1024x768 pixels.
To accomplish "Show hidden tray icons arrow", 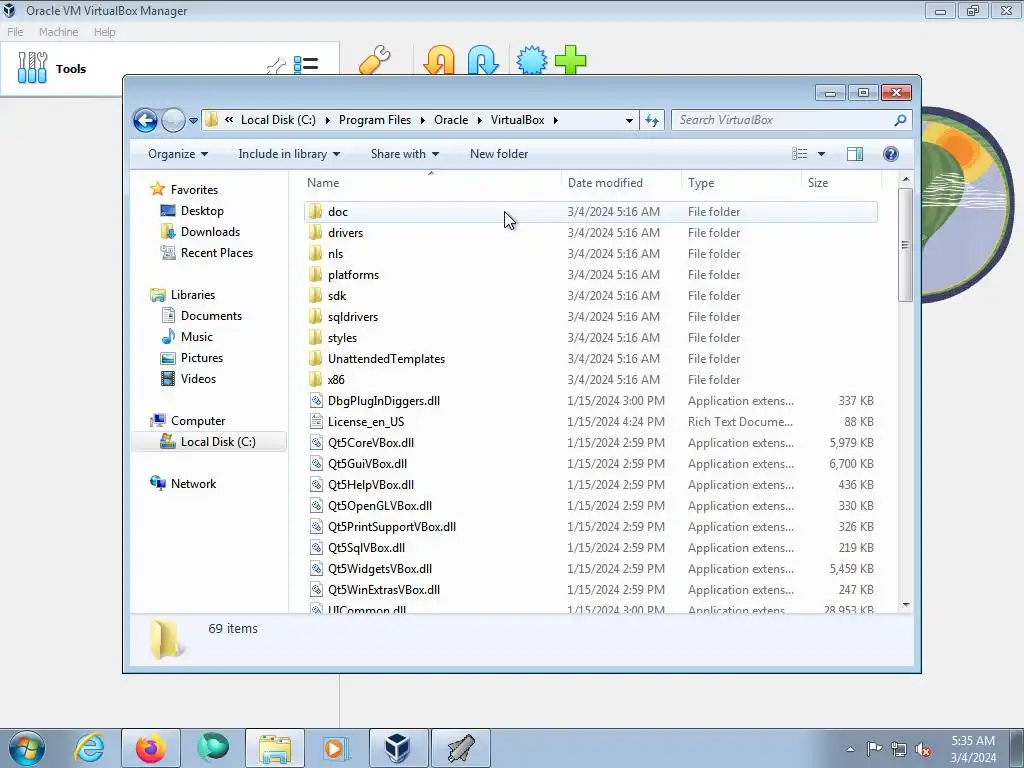I will (x=850, y=750).
